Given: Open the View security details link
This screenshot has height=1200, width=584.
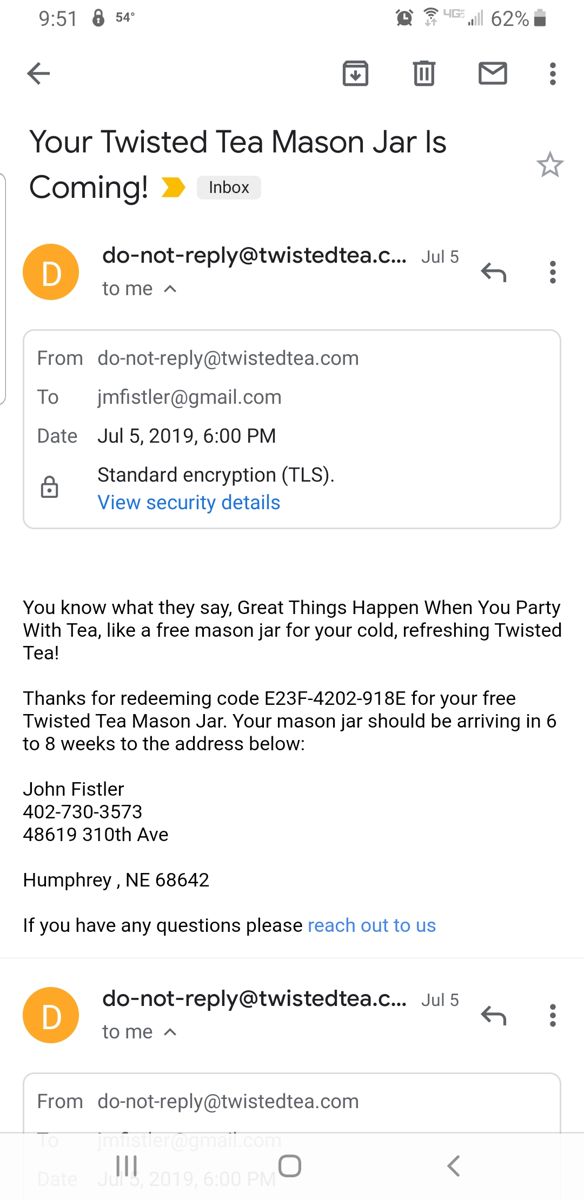Looking at the screenshot, I should click(x=189, y=503).
